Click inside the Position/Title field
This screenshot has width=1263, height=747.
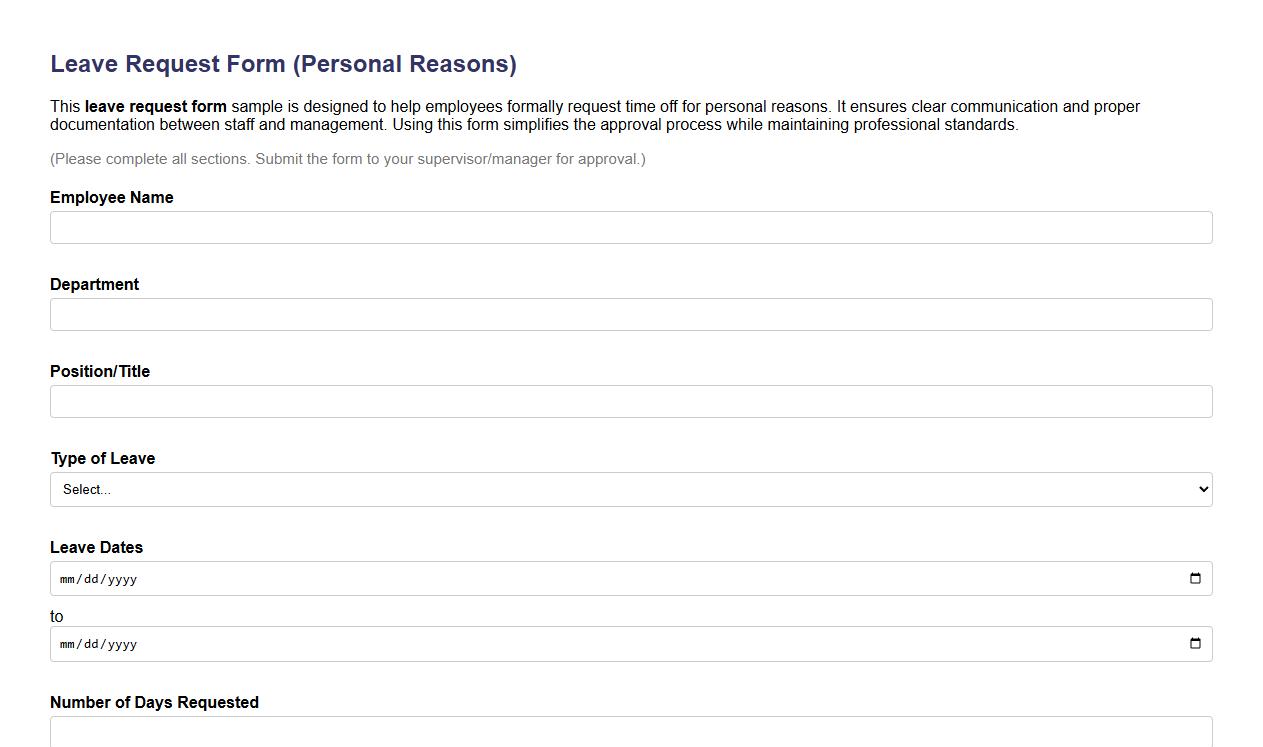pyautogui.click(x=630, y=401)
